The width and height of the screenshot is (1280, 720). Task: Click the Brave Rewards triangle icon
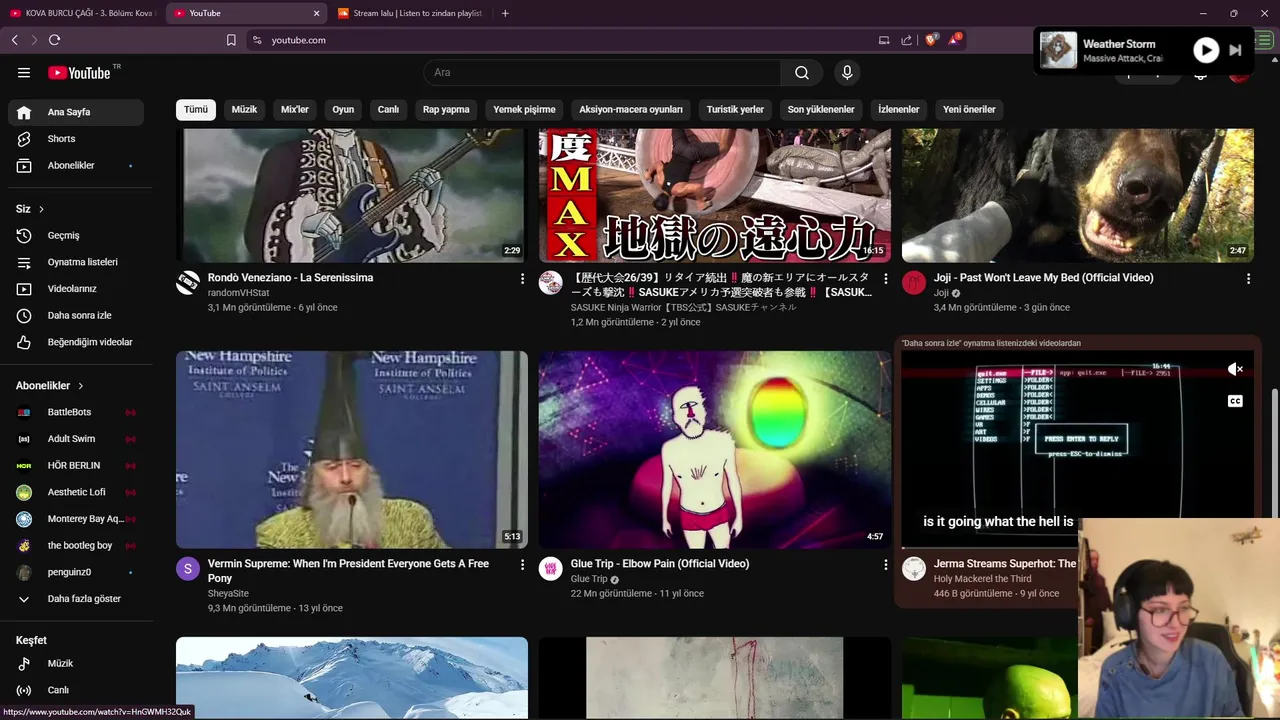point(955,40)
